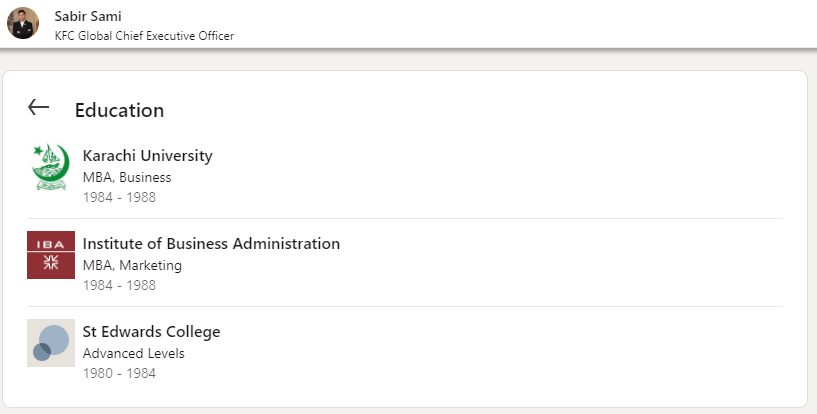
Task: Open the profile photo in header
Action: (22, 23)
